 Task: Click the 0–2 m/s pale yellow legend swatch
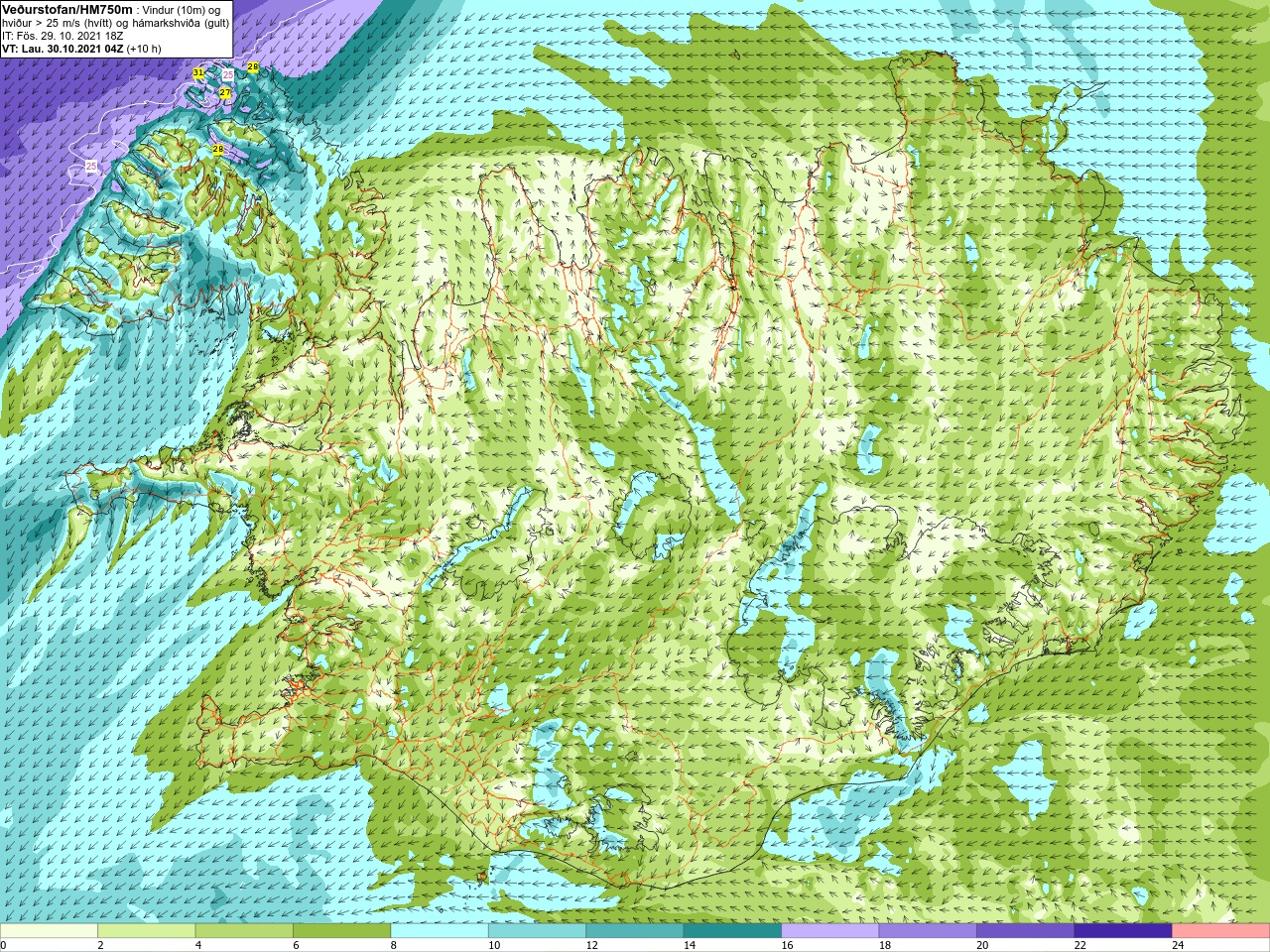49,931
